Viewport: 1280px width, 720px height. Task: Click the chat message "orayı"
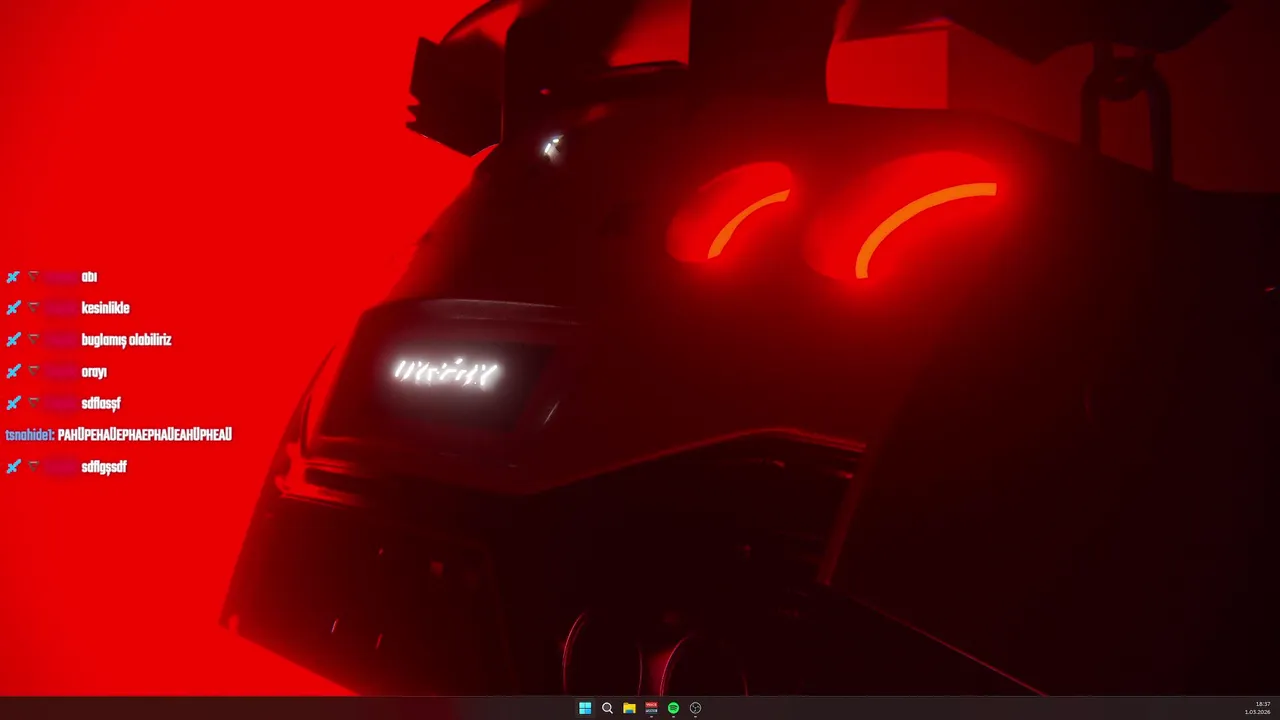[x=94, y=372]
